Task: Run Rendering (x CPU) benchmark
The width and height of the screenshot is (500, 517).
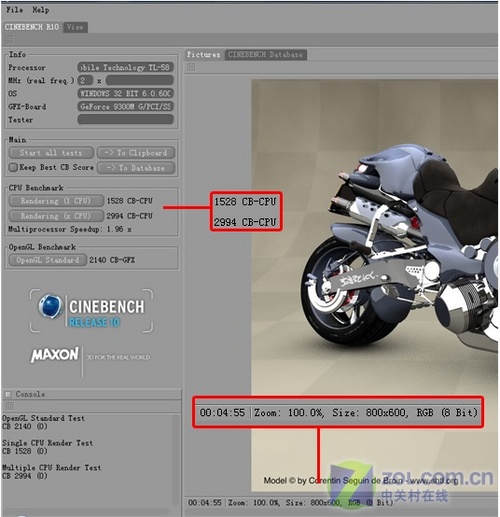Action: click(56, 216)
